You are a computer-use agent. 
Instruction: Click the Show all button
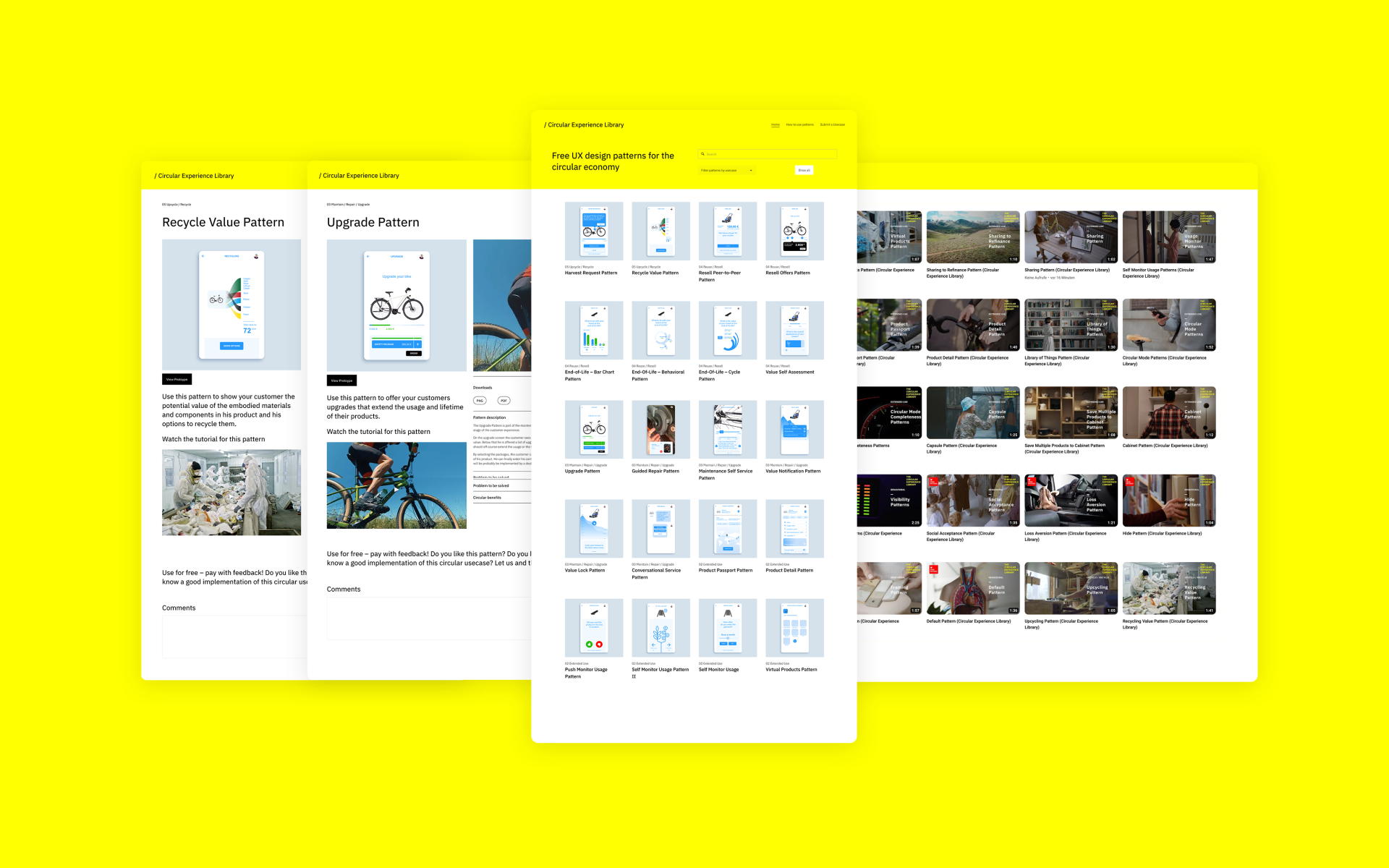click(804, 171)
